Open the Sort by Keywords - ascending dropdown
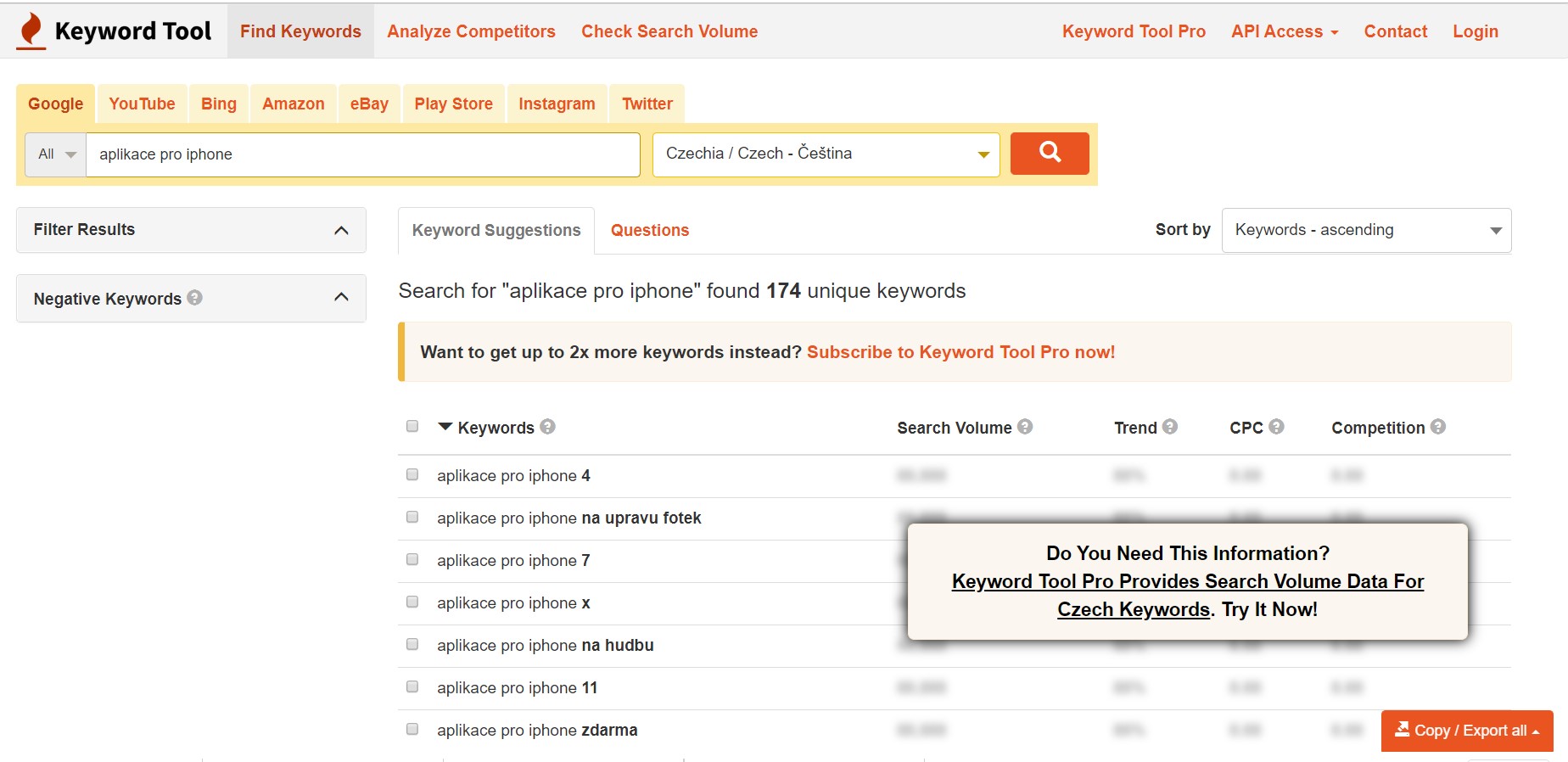The width and height of the screenshot is (1568, 762). [x=1366, y=230]
